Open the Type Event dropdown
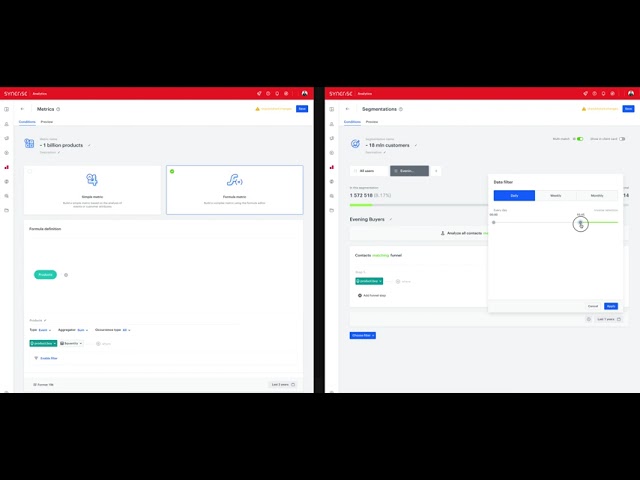This screenshot has height=480, width=640. click(44, 330)
